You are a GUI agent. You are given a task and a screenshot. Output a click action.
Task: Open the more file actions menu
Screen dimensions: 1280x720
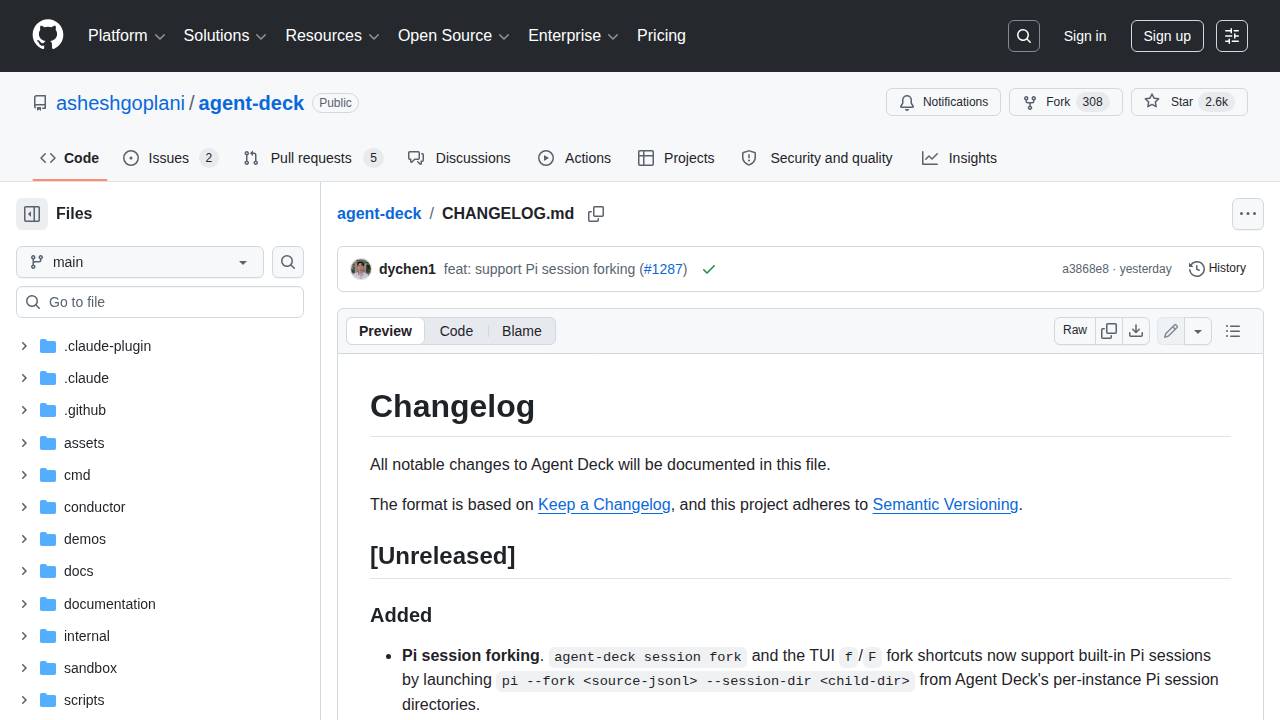[x=1248, y=214]
